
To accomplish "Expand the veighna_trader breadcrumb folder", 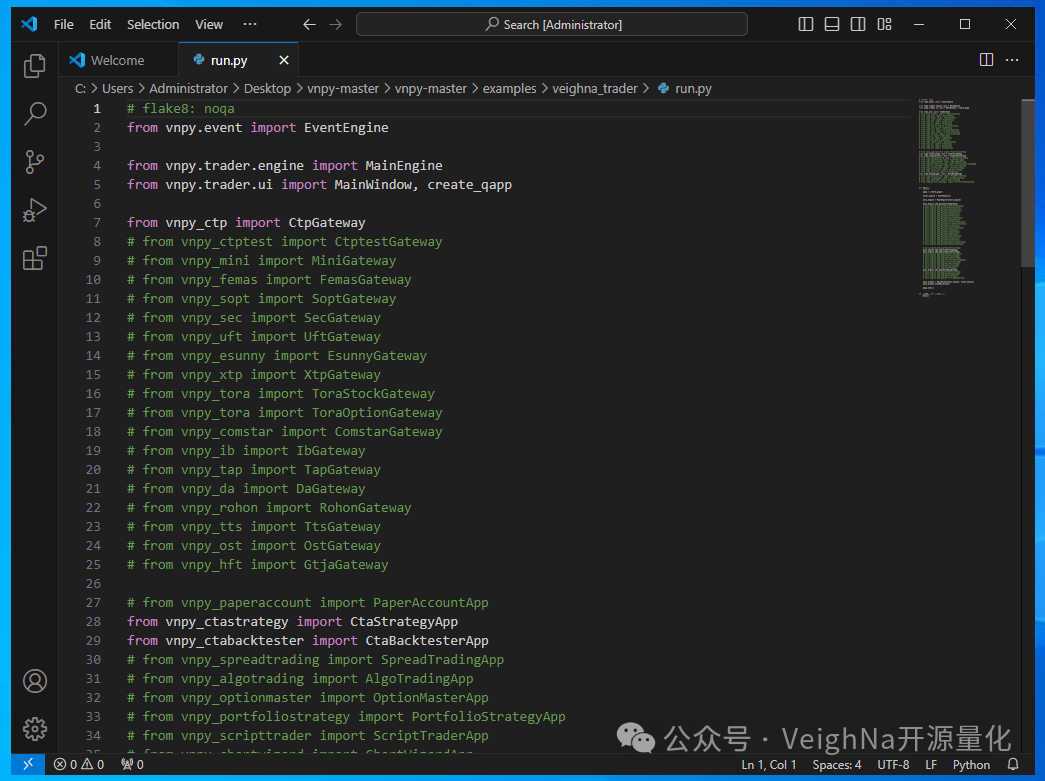I will pos(594,88).
